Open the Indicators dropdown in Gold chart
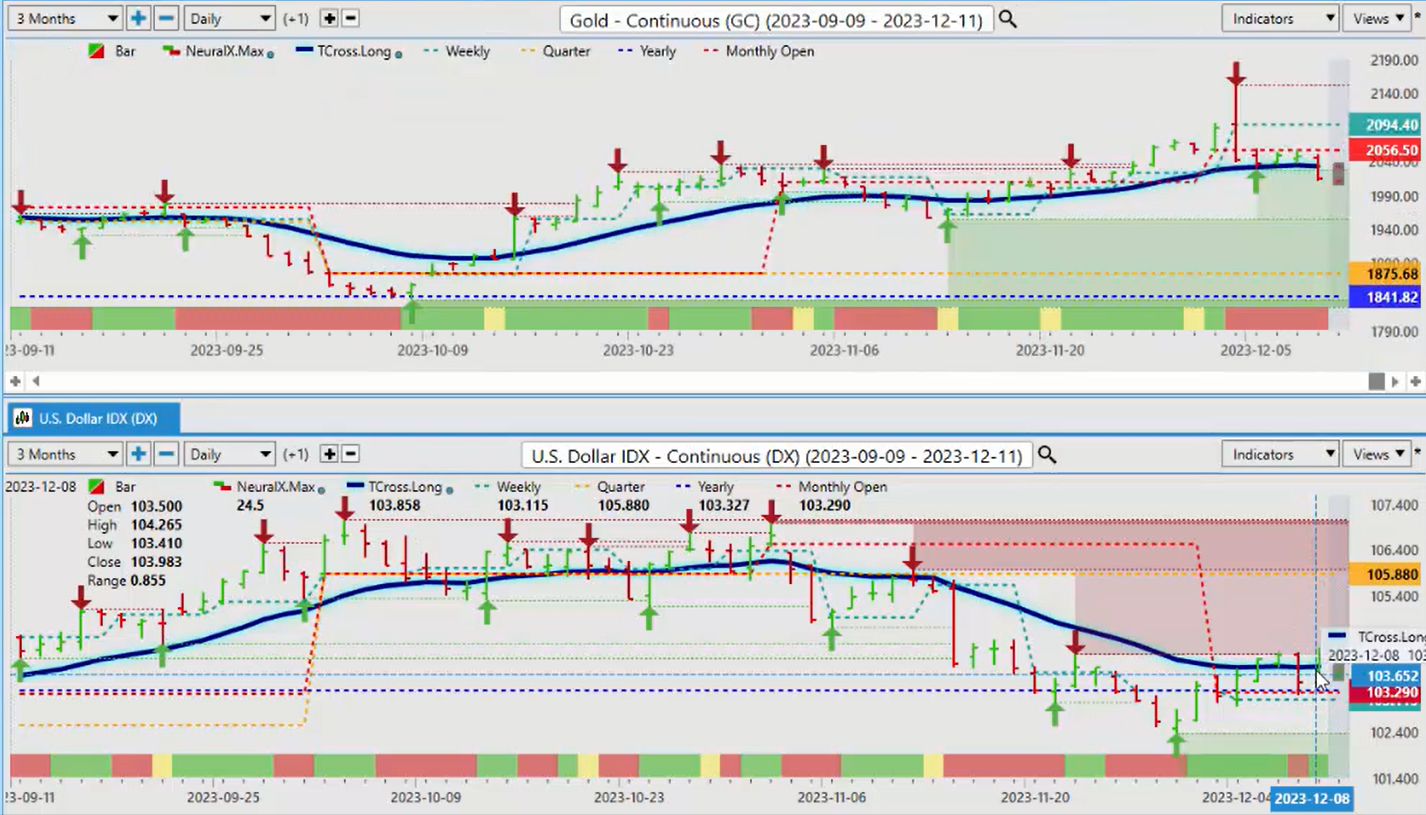1426x815 pixels. pyautogui.click(x=1279, y=18)
